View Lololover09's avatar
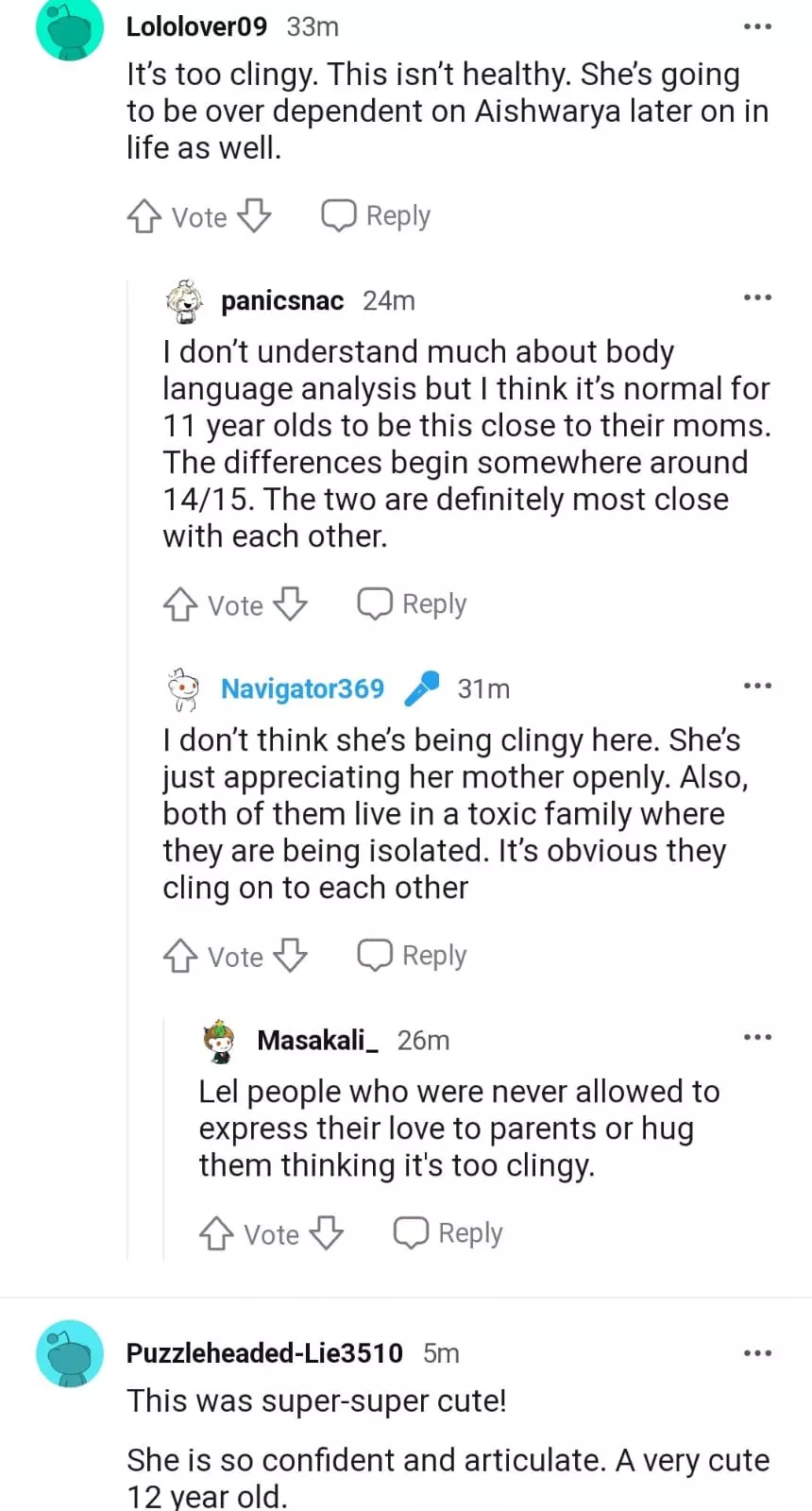812x1511 pixels. tap(69, 28)
